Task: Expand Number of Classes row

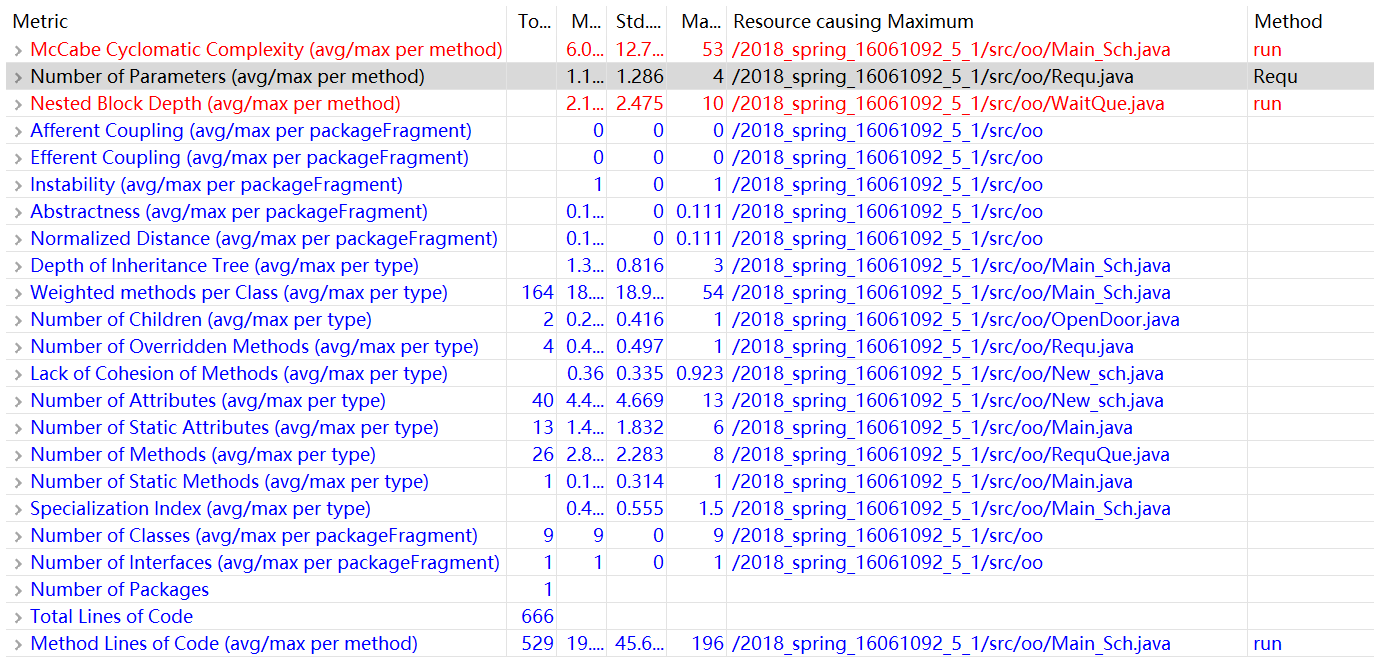Action: tap(17, 536)
